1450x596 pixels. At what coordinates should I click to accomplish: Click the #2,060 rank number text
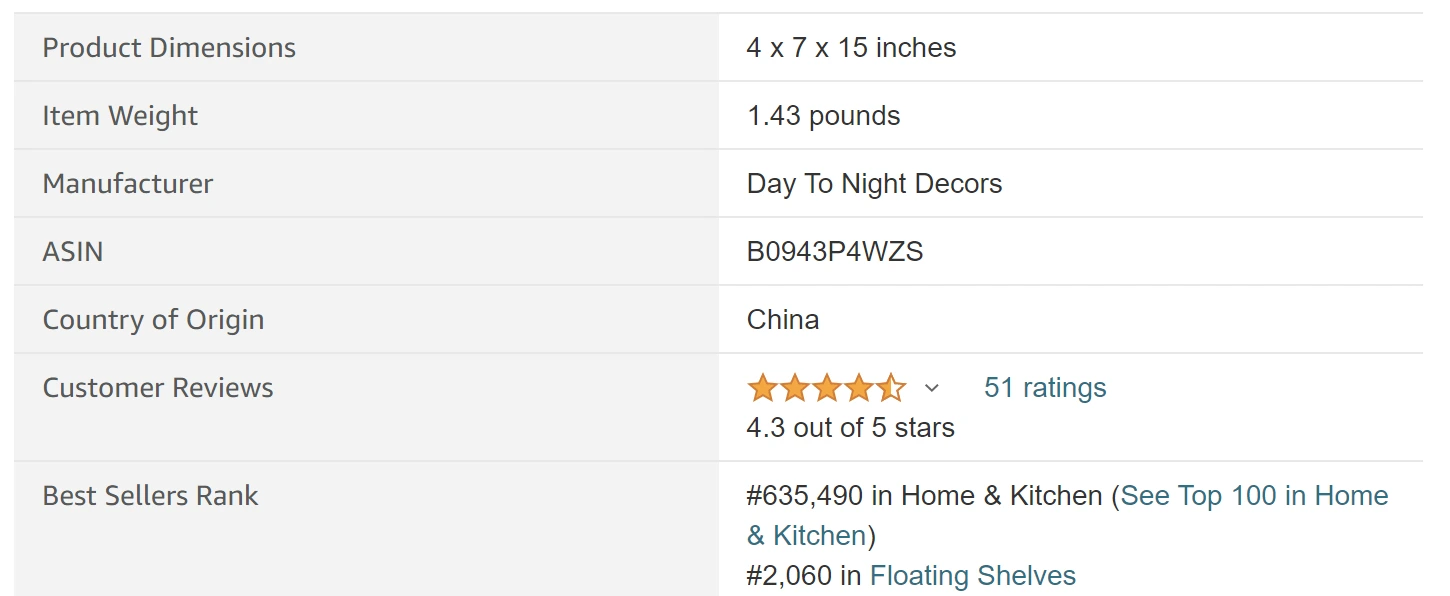(x=789, y=576)
